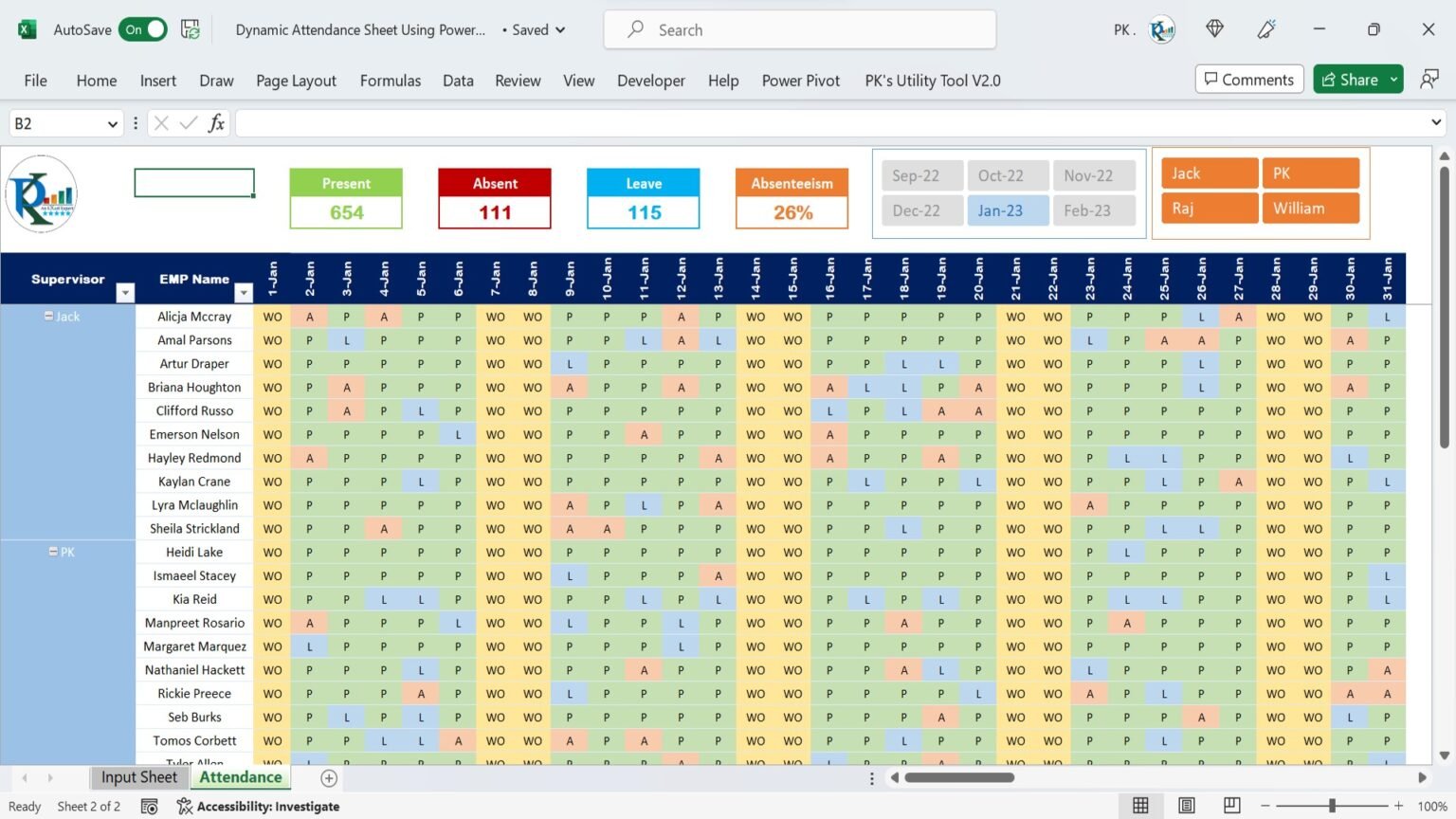
Task: Select the Jan-23 month slicer
Action: 1007,210
